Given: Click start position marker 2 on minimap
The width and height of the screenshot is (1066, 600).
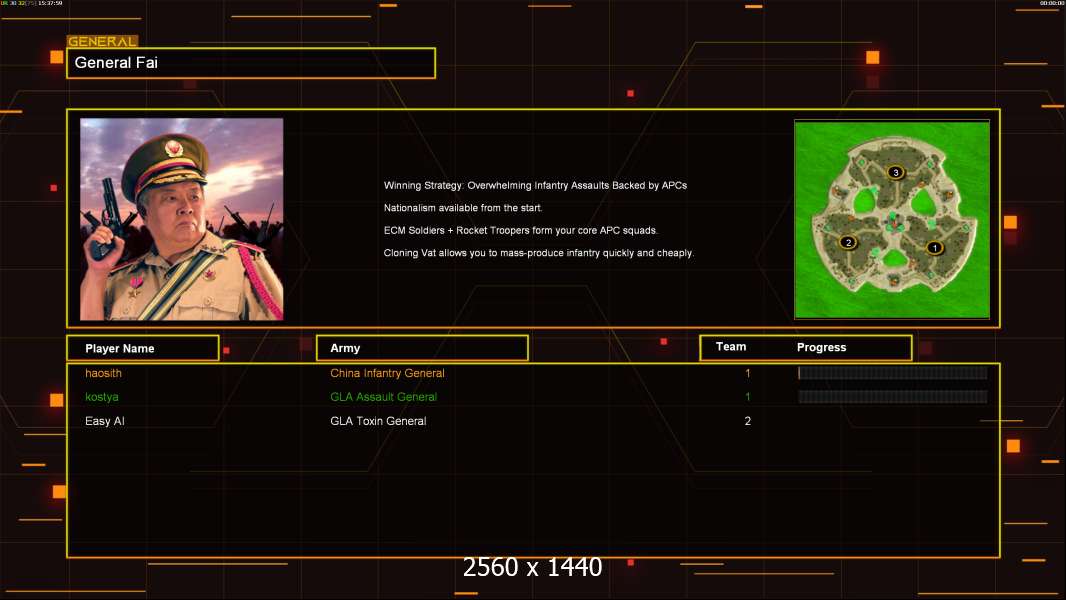Looking at the screenshot, I should pyautogui.click(x=848, y=242).
